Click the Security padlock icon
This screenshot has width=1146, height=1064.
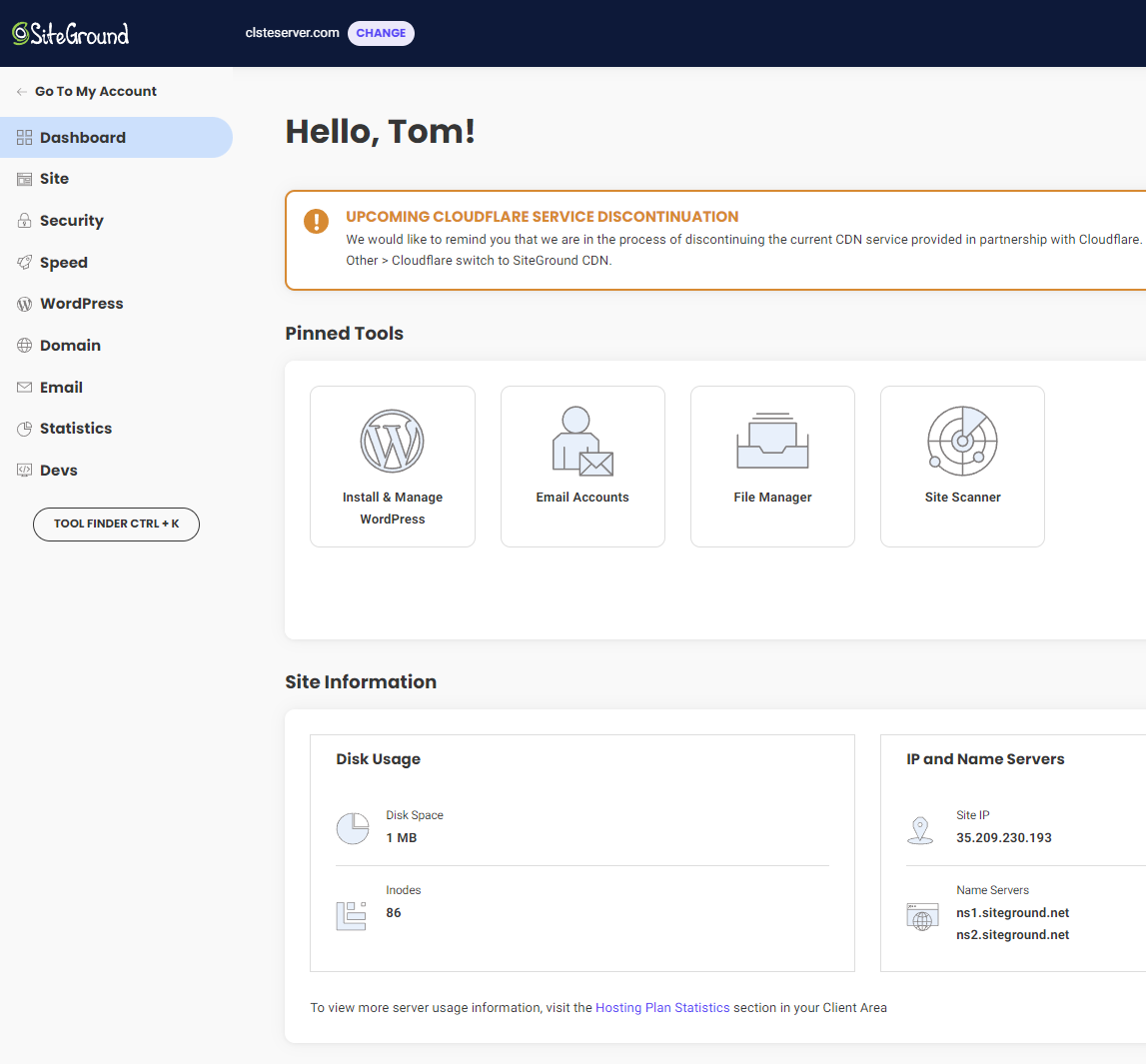(x=24, y=220)
